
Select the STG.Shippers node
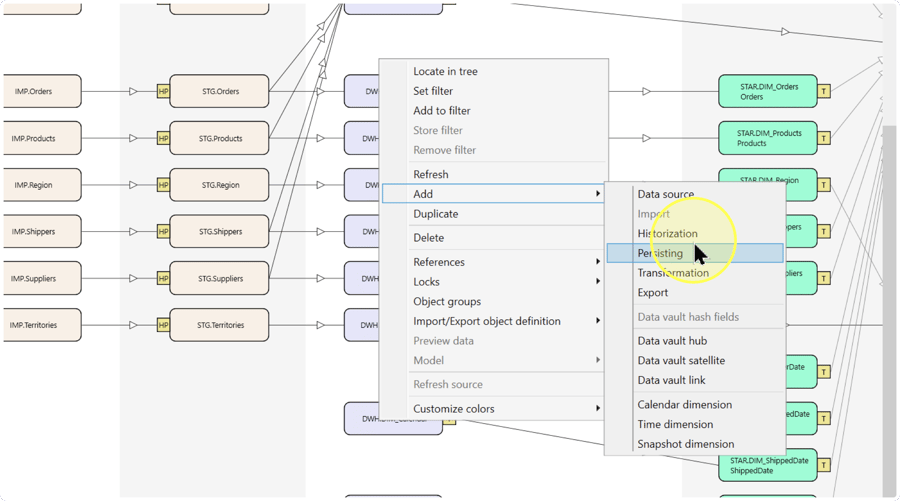coord(219,232)
